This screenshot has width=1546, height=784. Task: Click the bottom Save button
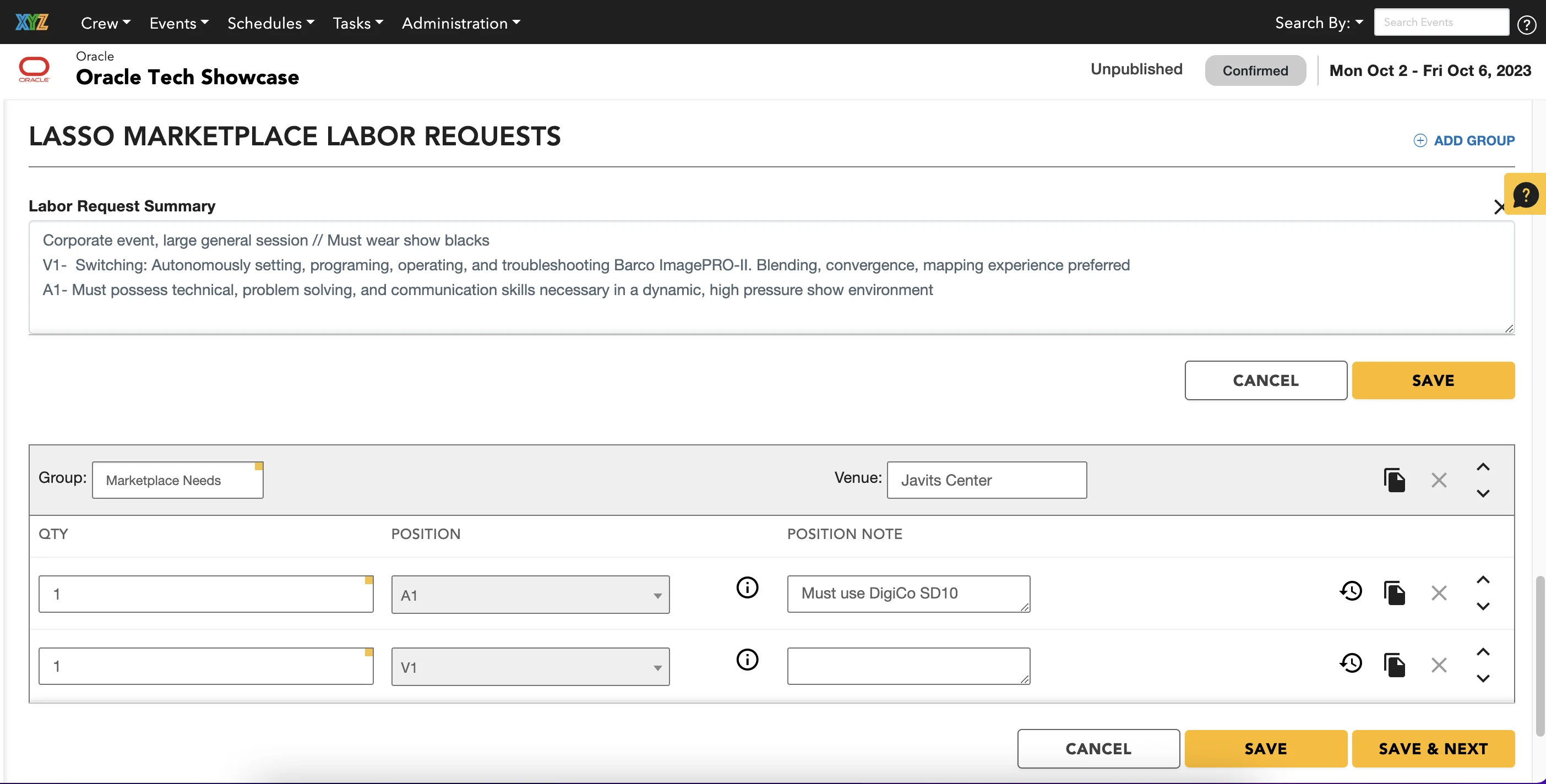pos(1266,749)
